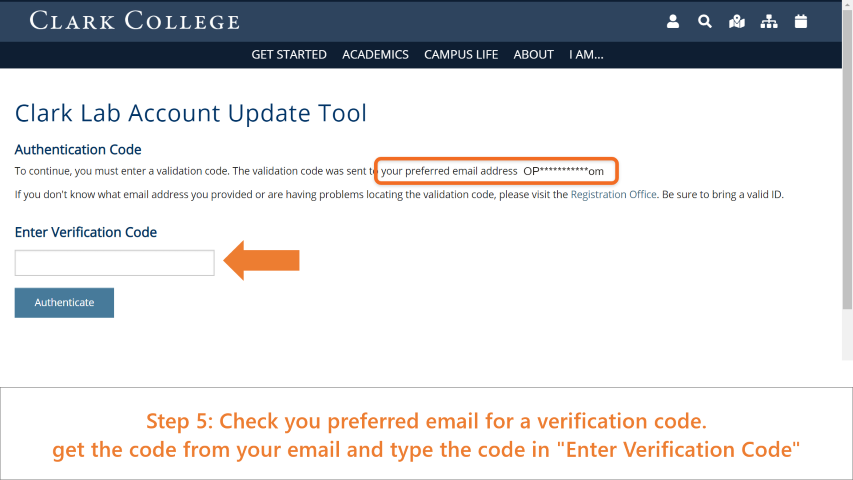Click the masked preferred email address text
Image resolution: width=853 pixels, height=480 pixels.
[563, 171]
